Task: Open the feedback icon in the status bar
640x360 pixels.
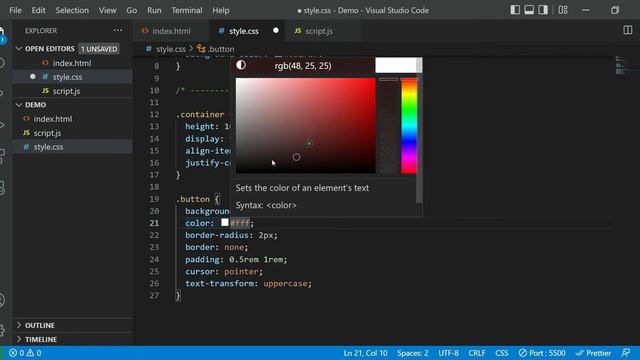Action: click(x=626, y=353)
